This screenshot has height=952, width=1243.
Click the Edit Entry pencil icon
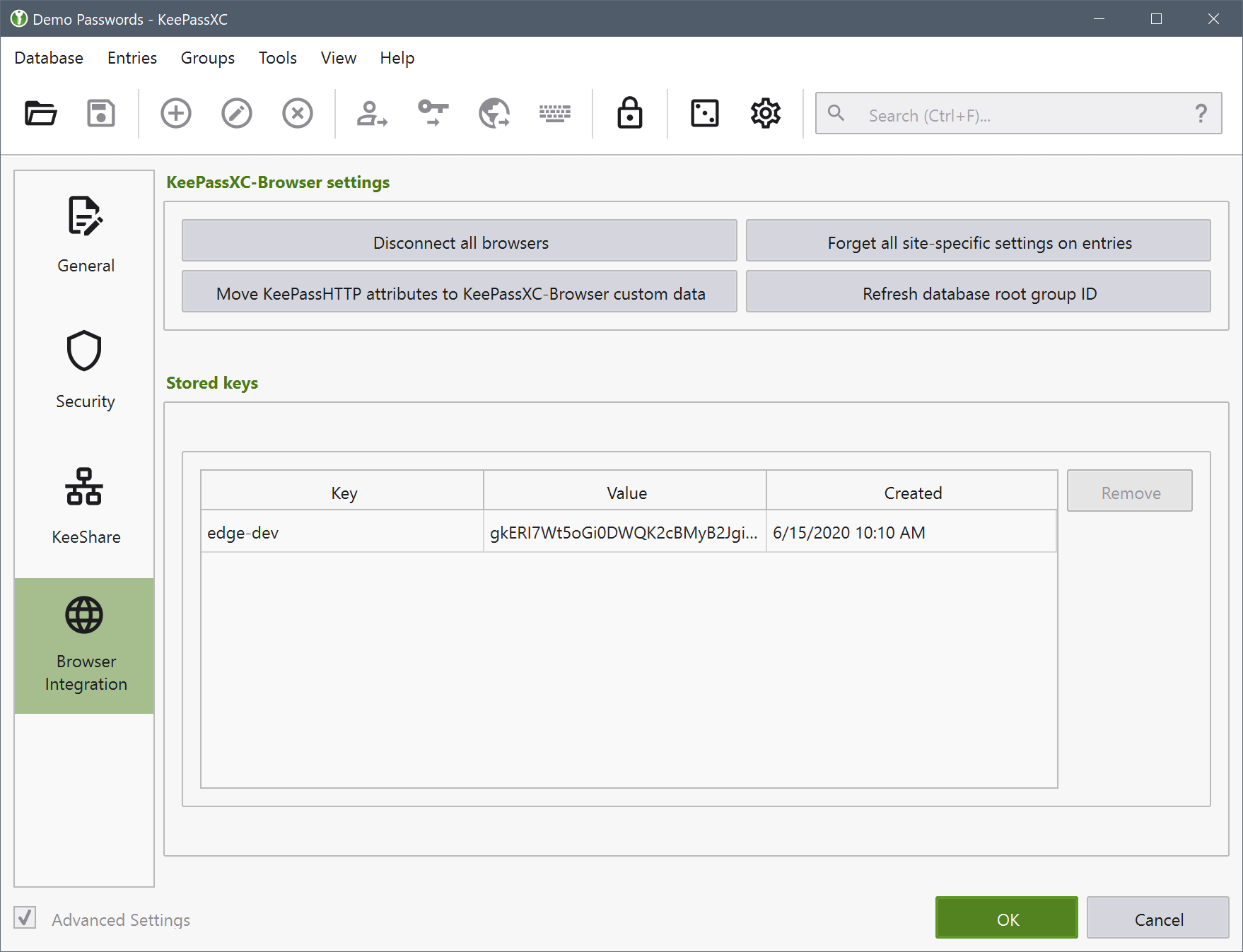click(236, 113)
